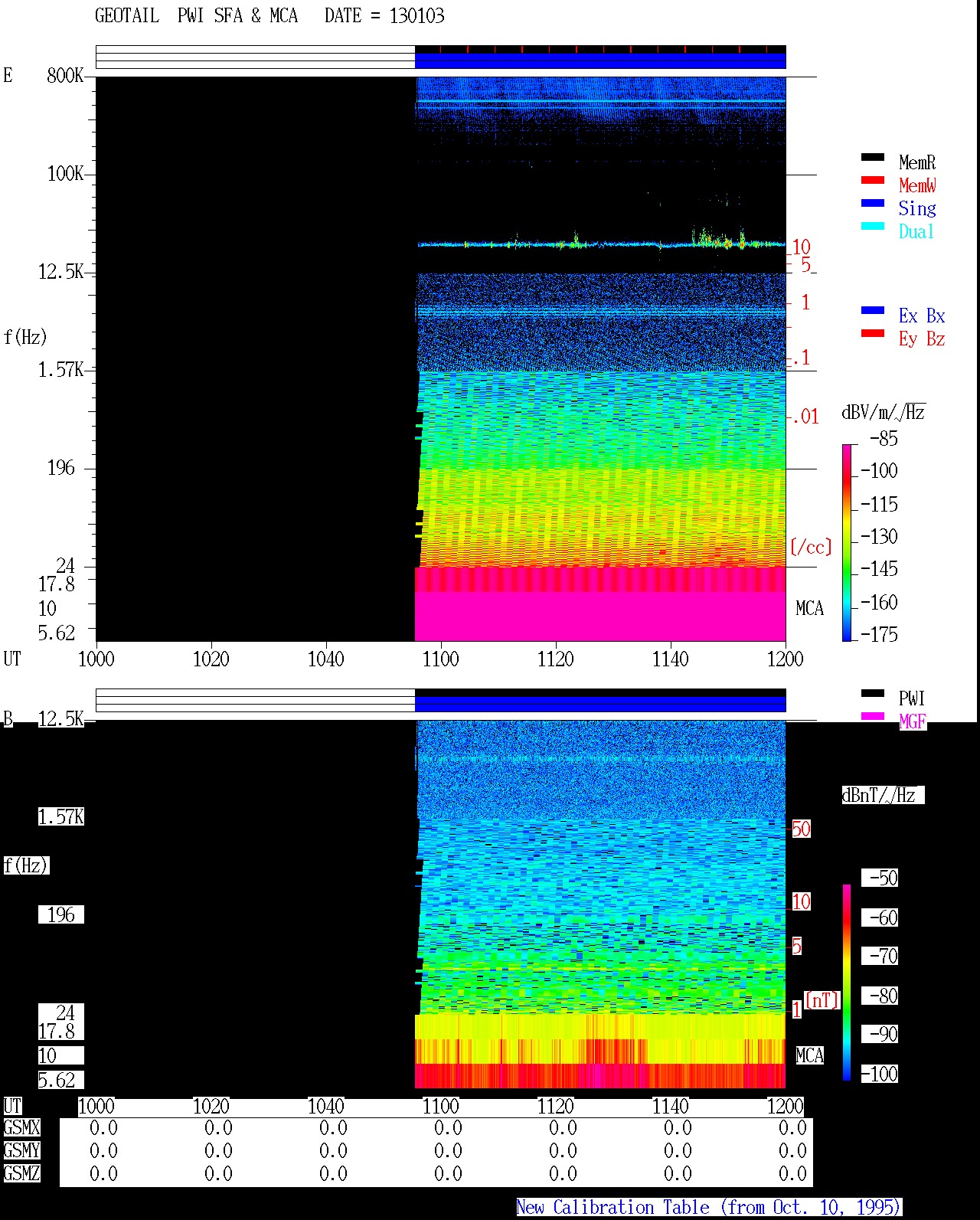Image resolution: width=980 pixels, height=1220 pixels.
Task: Click the blue Sing legend swatch
Action: click(x=872, y=203)
